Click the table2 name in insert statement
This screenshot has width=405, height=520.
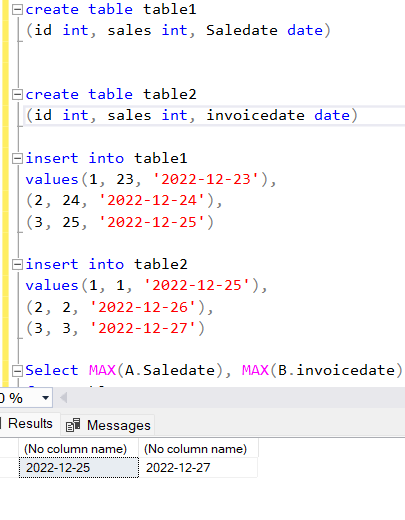pos(161,265)
